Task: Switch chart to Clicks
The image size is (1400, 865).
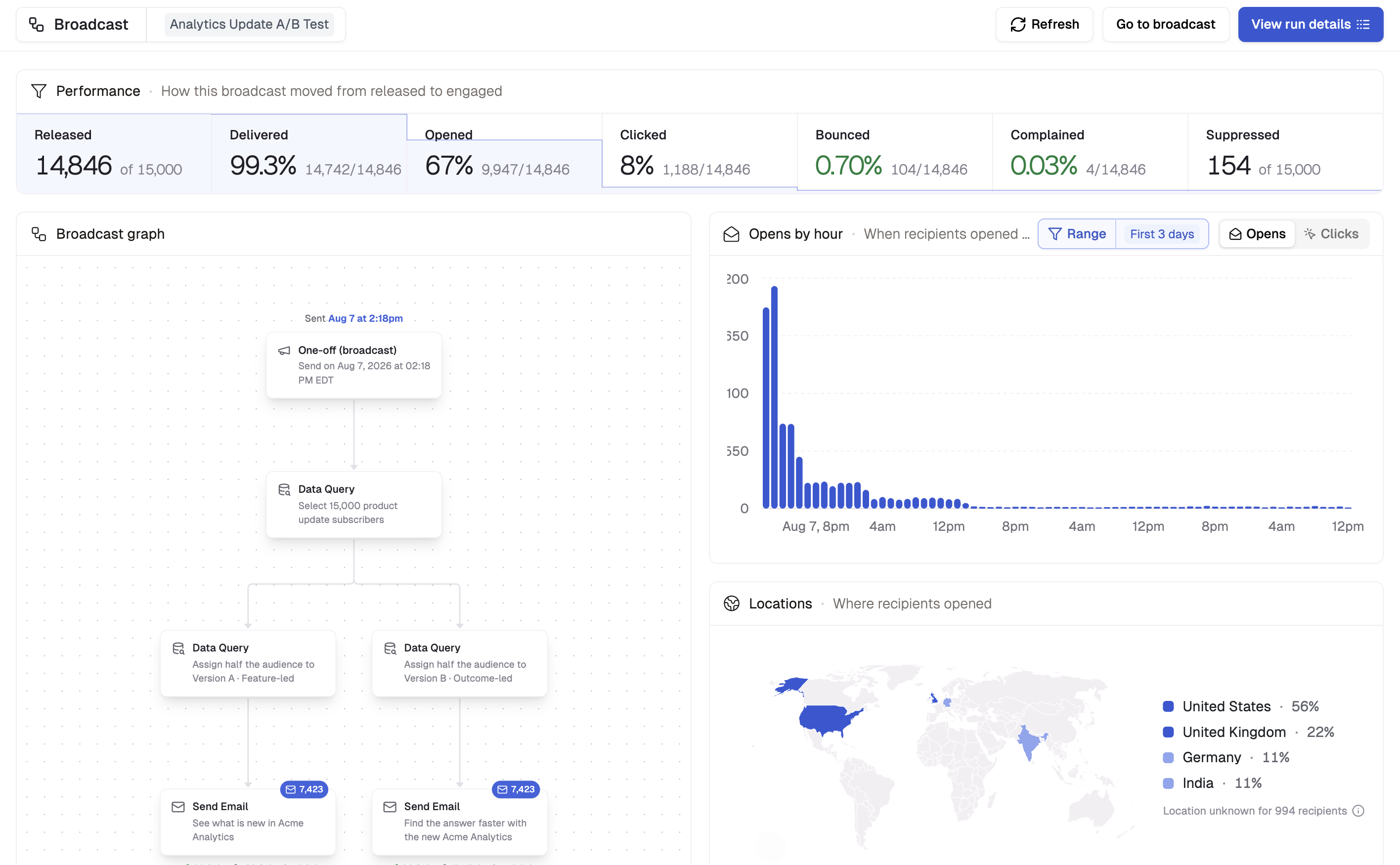Action: [x=1331, y=234]
